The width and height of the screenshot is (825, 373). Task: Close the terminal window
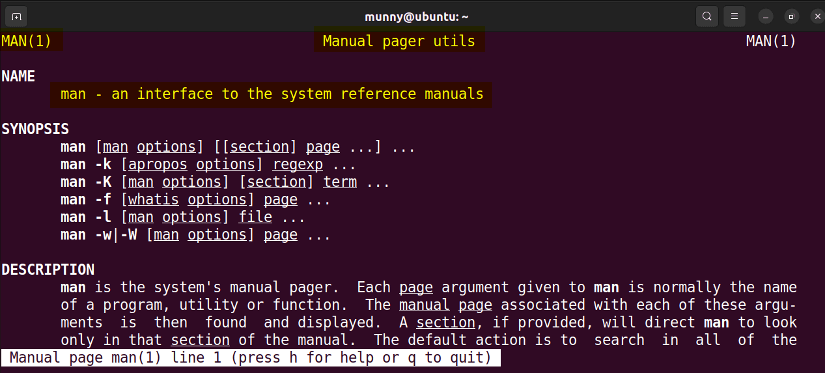[x=817, y=17]
